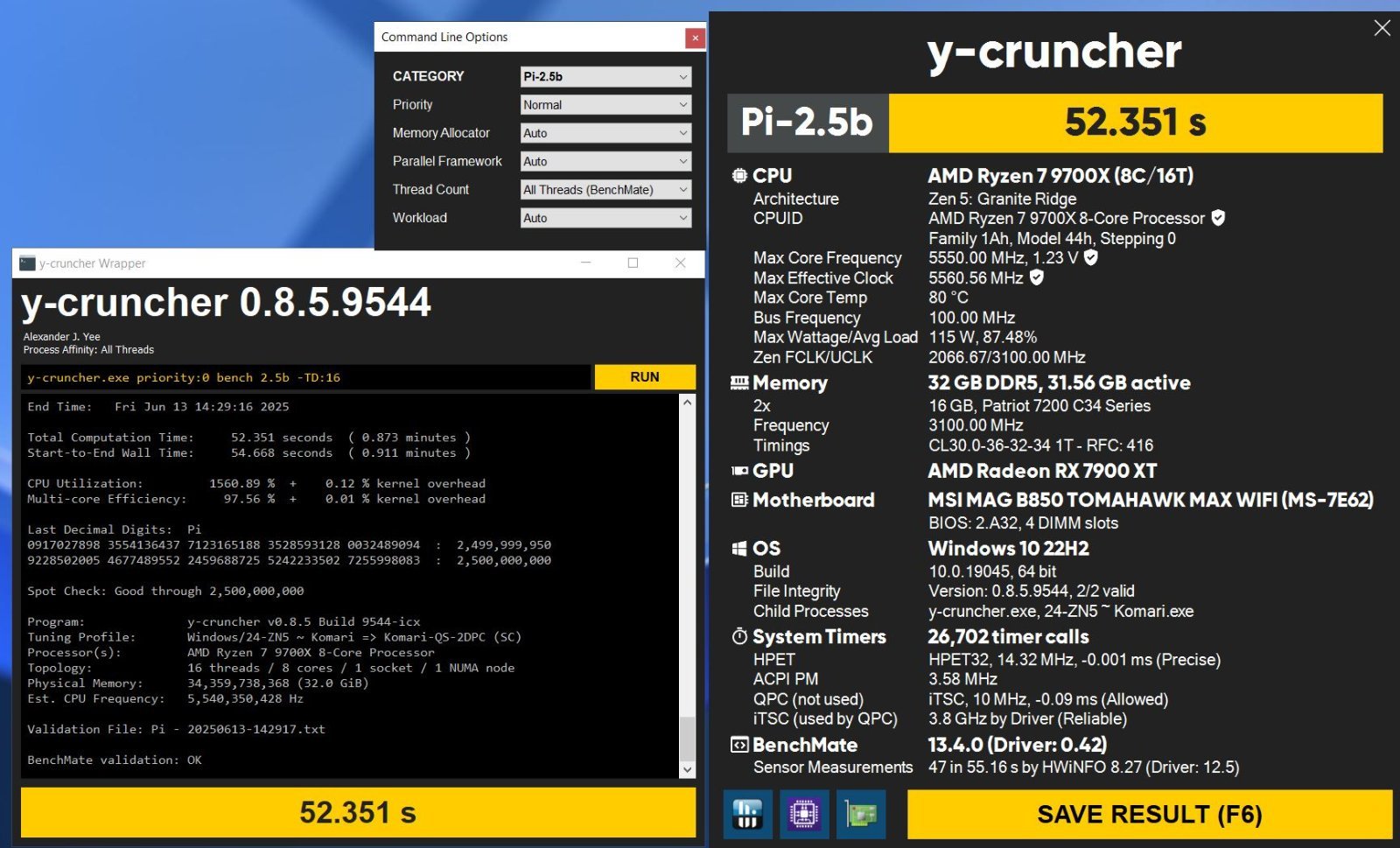Image resolution: width=1400 pixels, height=848 pixels.
Task: Click '80 °C' max core temp value
Action: pos(948,298)
